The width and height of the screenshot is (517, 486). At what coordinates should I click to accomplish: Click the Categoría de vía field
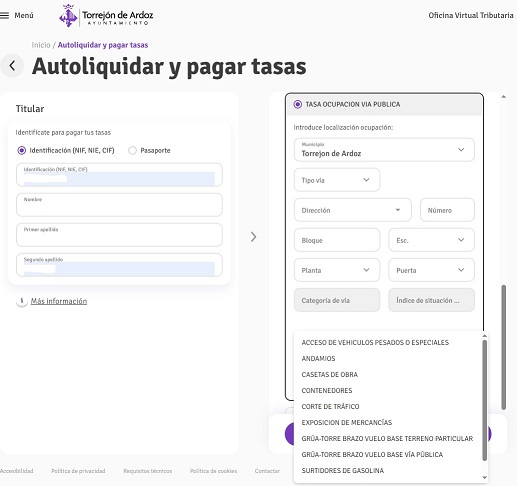[337, 300]
